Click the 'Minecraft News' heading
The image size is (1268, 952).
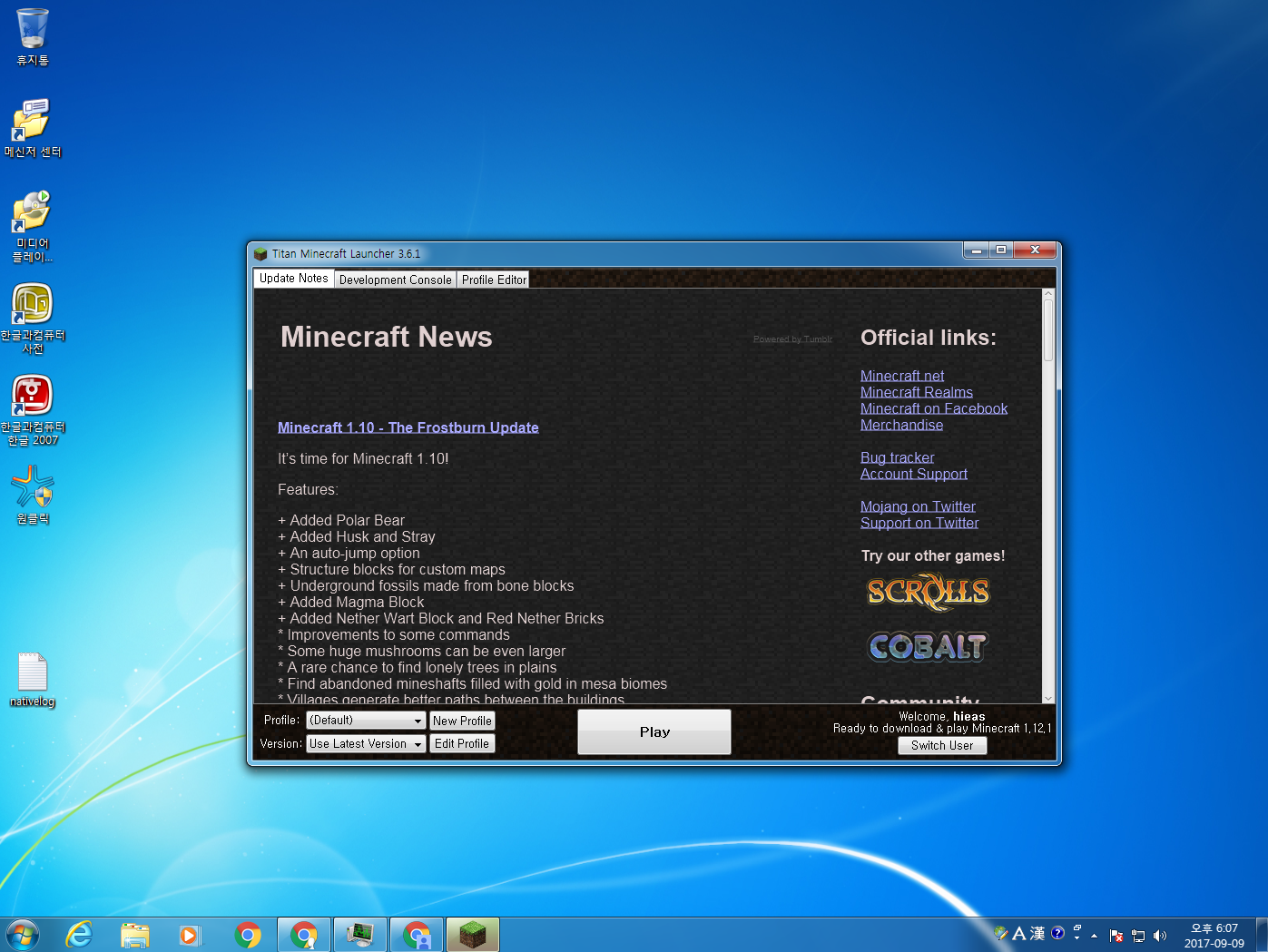point(387,337)
